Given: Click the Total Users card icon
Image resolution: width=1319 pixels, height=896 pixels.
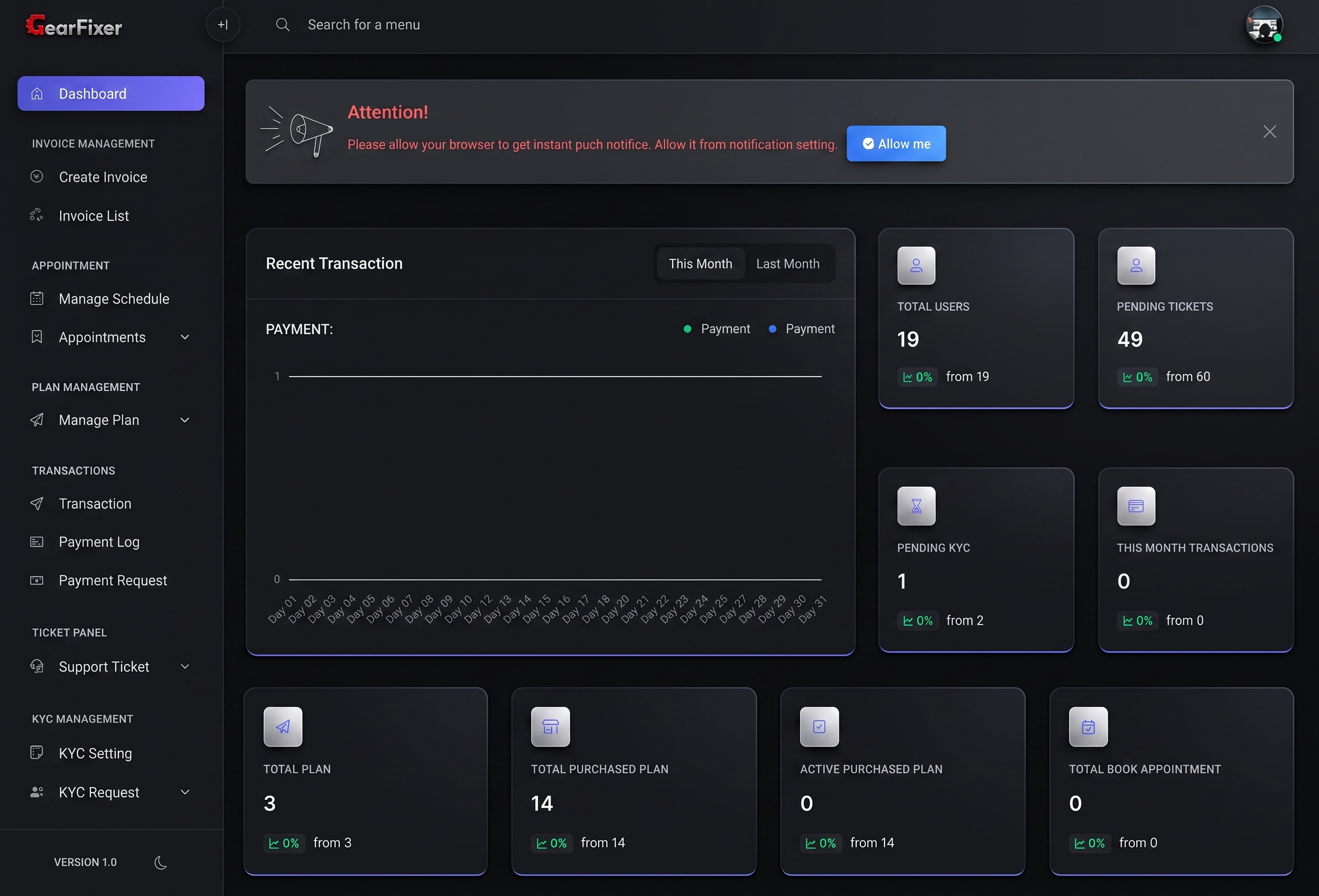Looking at the screenshot, I should click(916, 266).
